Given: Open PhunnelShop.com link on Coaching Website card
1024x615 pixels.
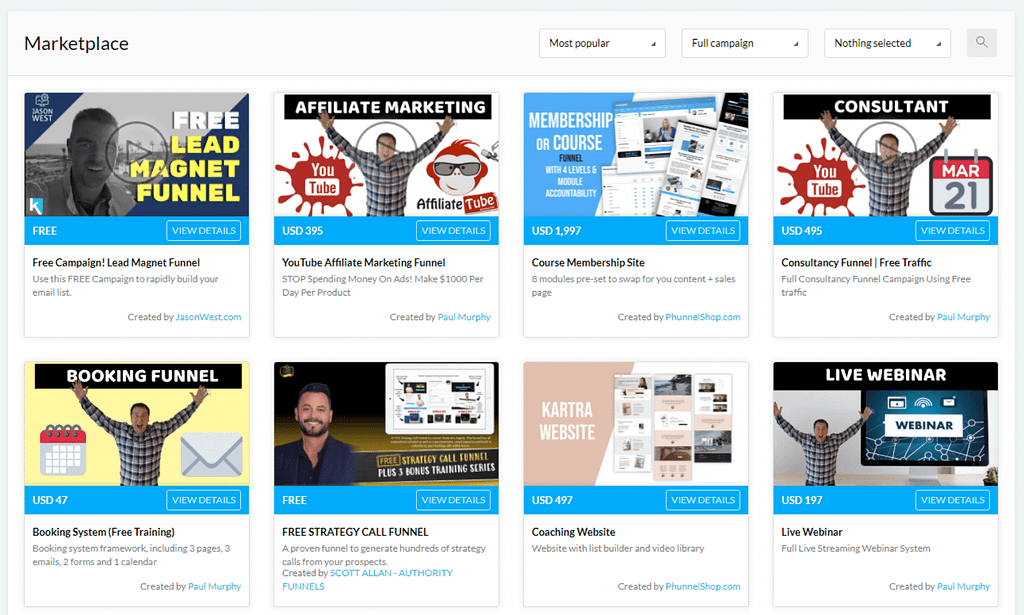Looking at the screenshot, I should pyautogui.click(x=703, y=586).
